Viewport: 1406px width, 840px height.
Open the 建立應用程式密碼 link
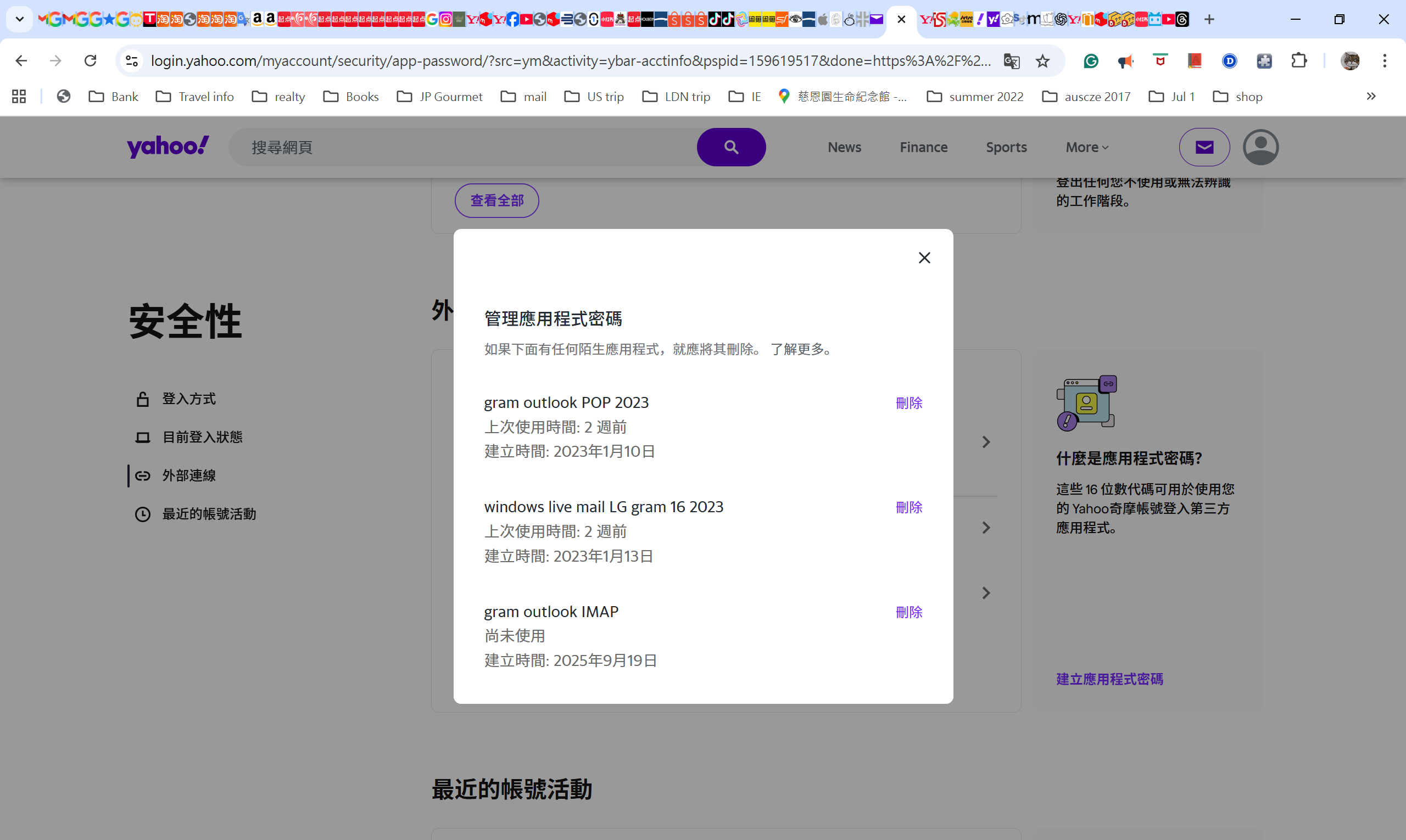point(1109,679)
